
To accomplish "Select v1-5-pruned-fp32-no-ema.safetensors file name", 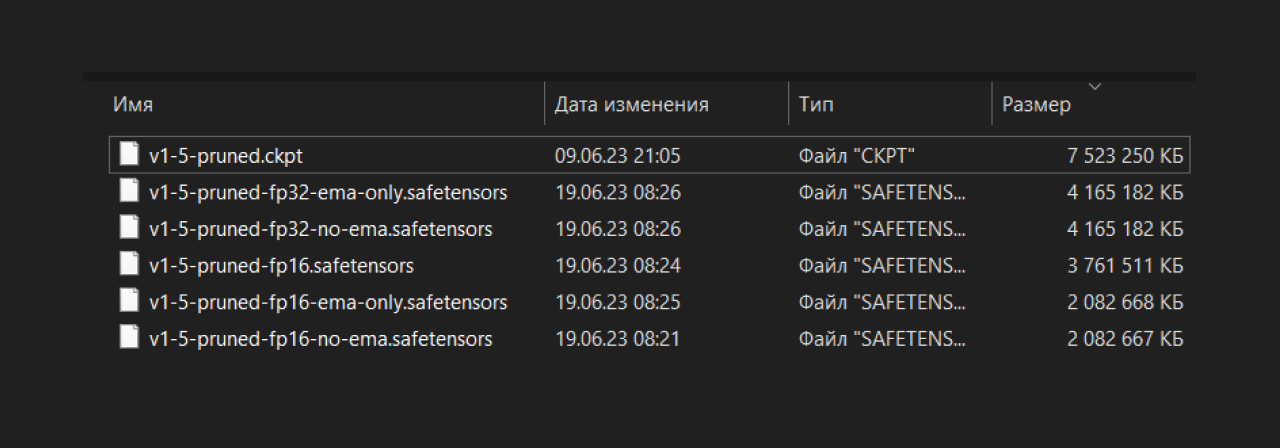I will (320, 229).
